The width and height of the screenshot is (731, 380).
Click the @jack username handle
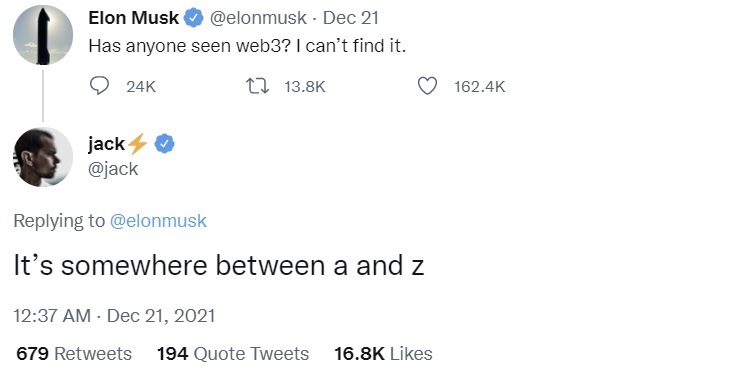click(113, 168)
